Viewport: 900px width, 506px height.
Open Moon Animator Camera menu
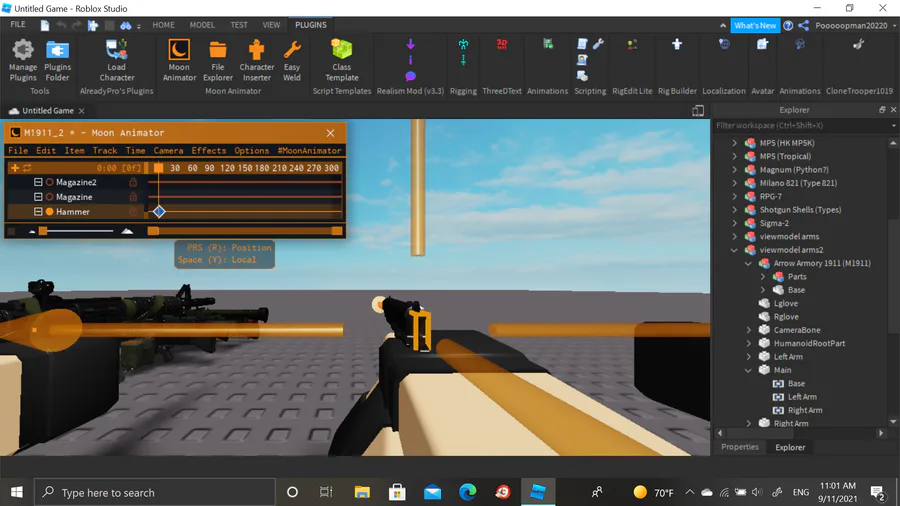click(x=168, y=150)
